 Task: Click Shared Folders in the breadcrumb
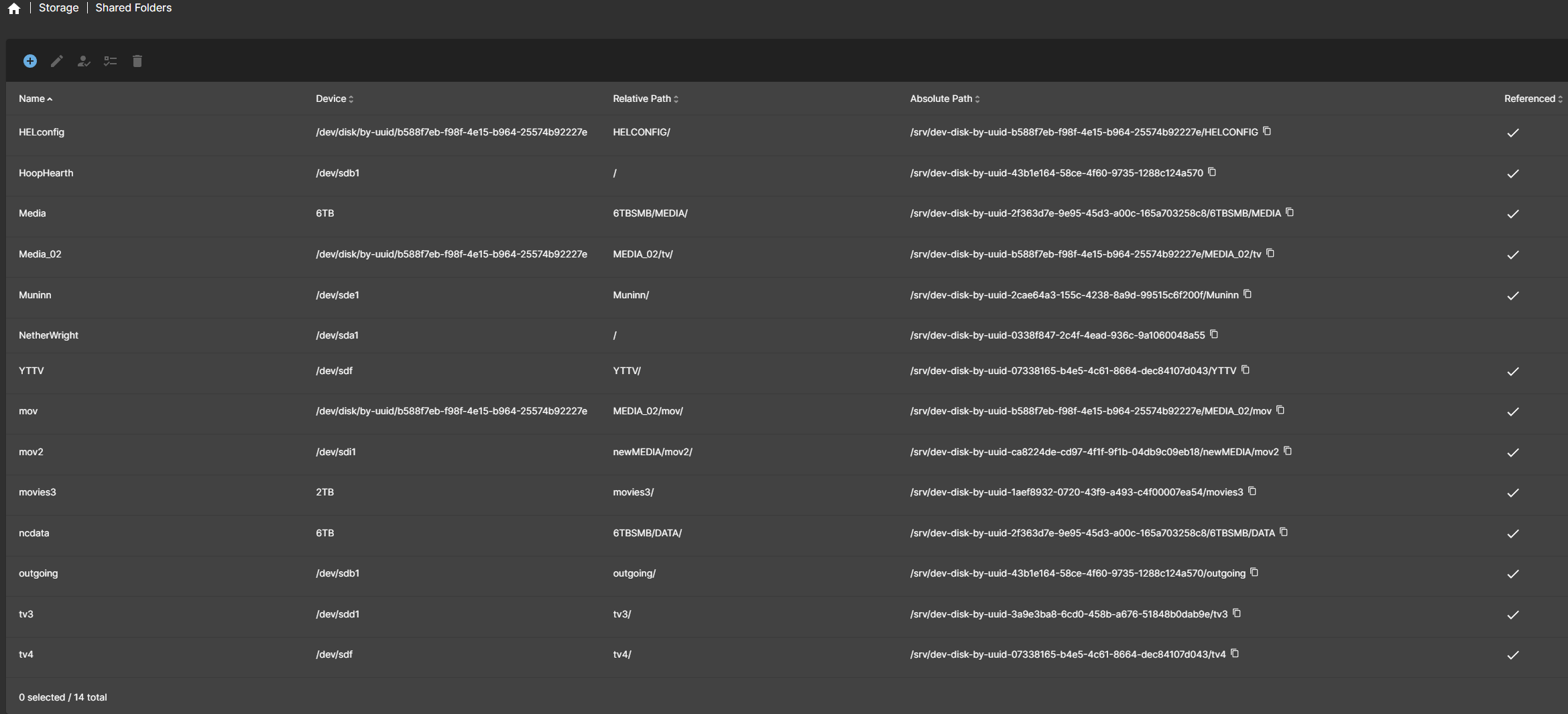pyautogui.click(x=133, y=8)
